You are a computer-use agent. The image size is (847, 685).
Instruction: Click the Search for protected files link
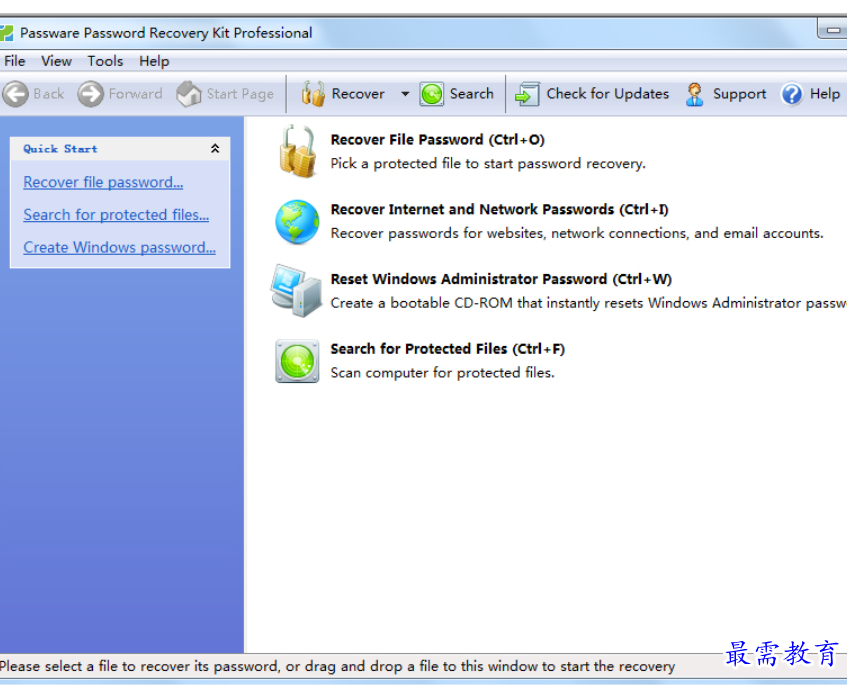click(x=116, y=214)
